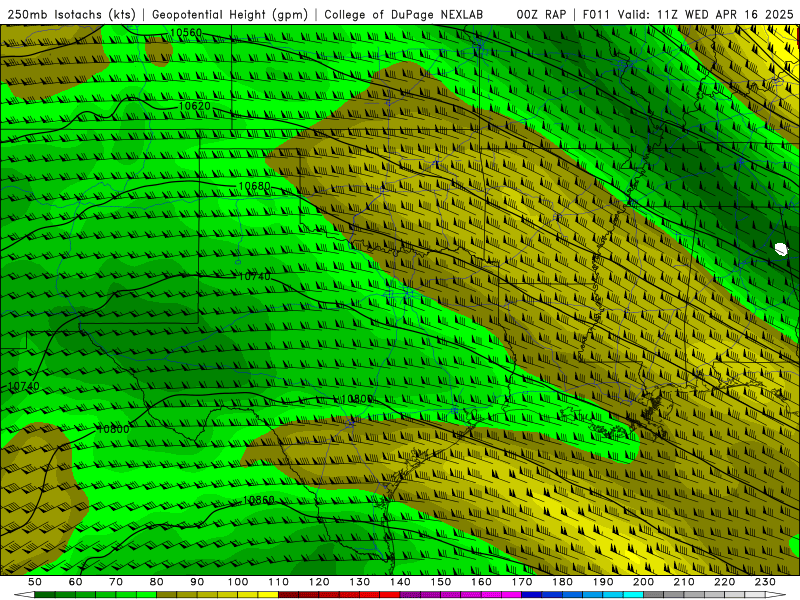Click the 230 value on the color scale
The height and width of the screenshot is (600, 800).
click(765, 582)
